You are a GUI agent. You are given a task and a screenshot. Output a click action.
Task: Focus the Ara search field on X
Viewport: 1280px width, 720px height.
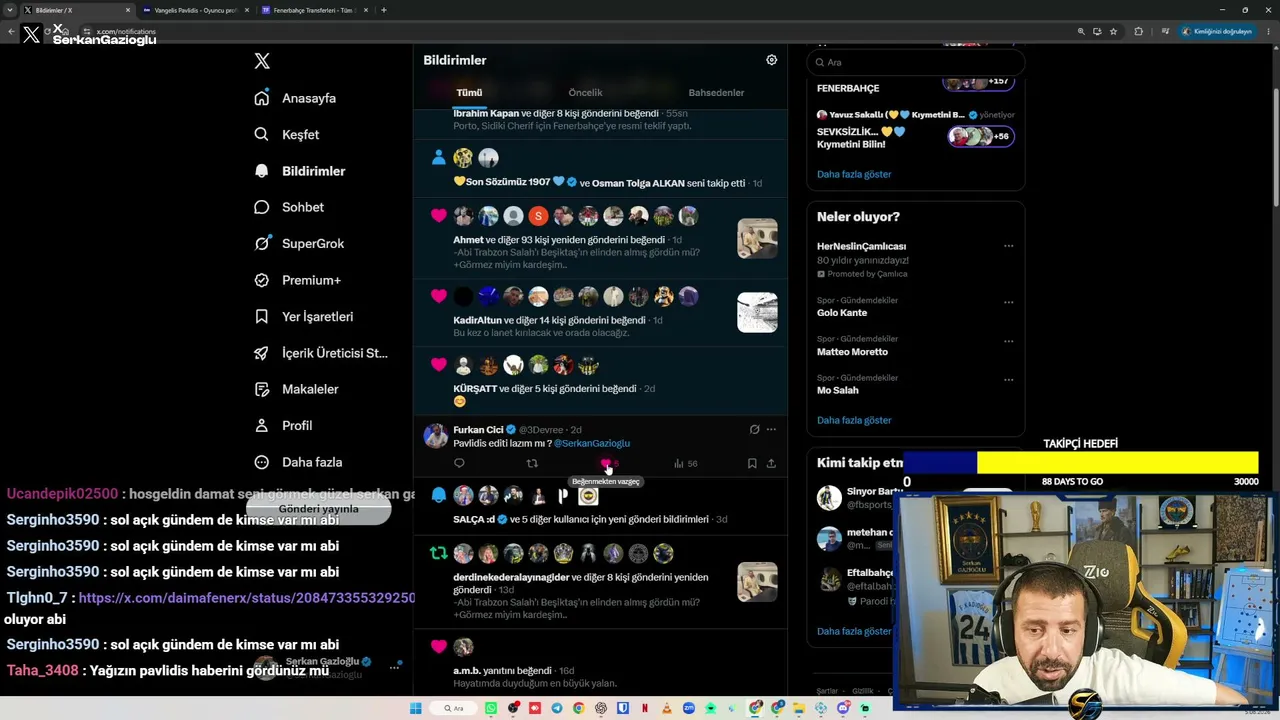(915, 62)
